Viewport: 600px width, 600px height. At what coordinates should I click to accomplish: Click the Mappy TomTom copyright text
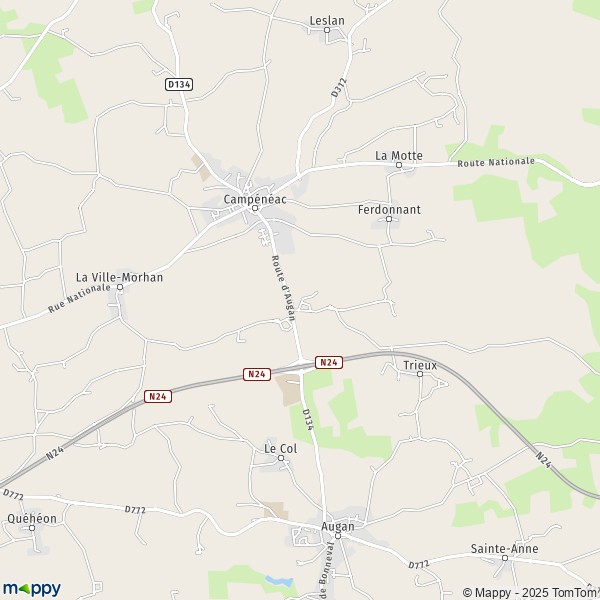(x=531, y=592)
